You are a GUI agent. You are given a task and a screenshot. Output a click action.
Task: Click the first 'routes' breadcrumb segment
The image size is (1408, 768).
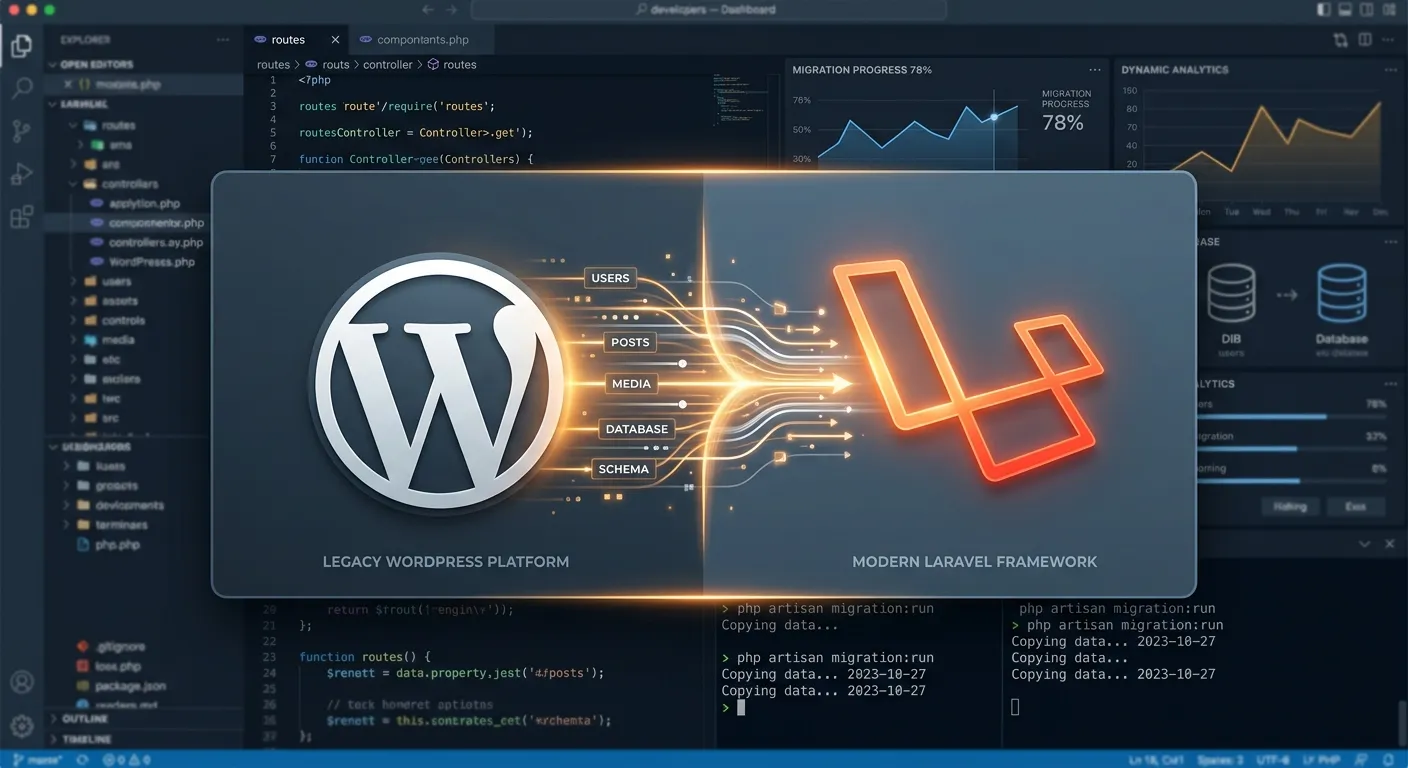tap(273, 64)
